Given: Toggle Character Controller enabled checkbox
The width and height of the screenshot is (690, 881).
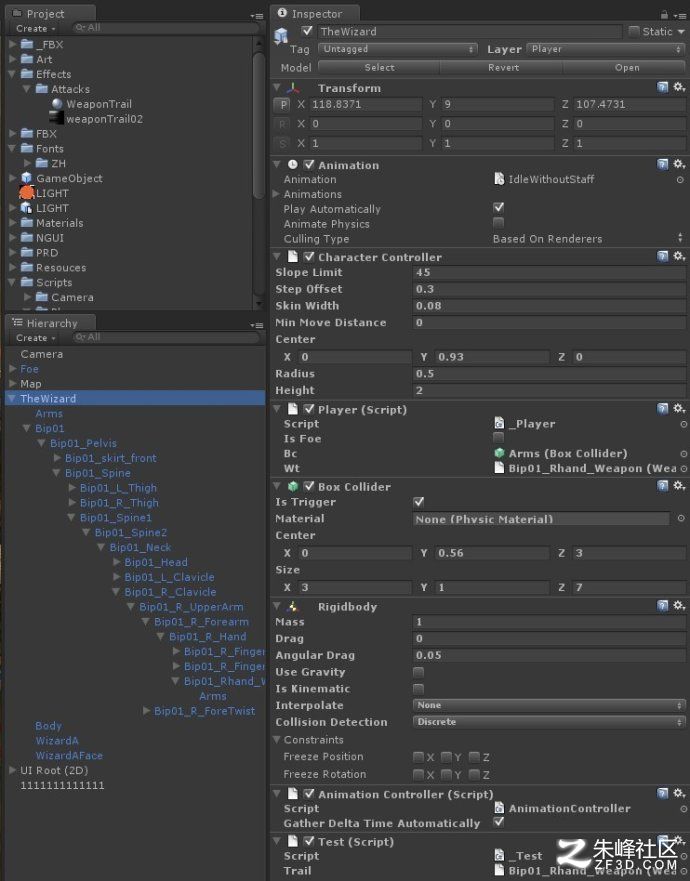Looking at the screenshot, I should click(309, 257).
